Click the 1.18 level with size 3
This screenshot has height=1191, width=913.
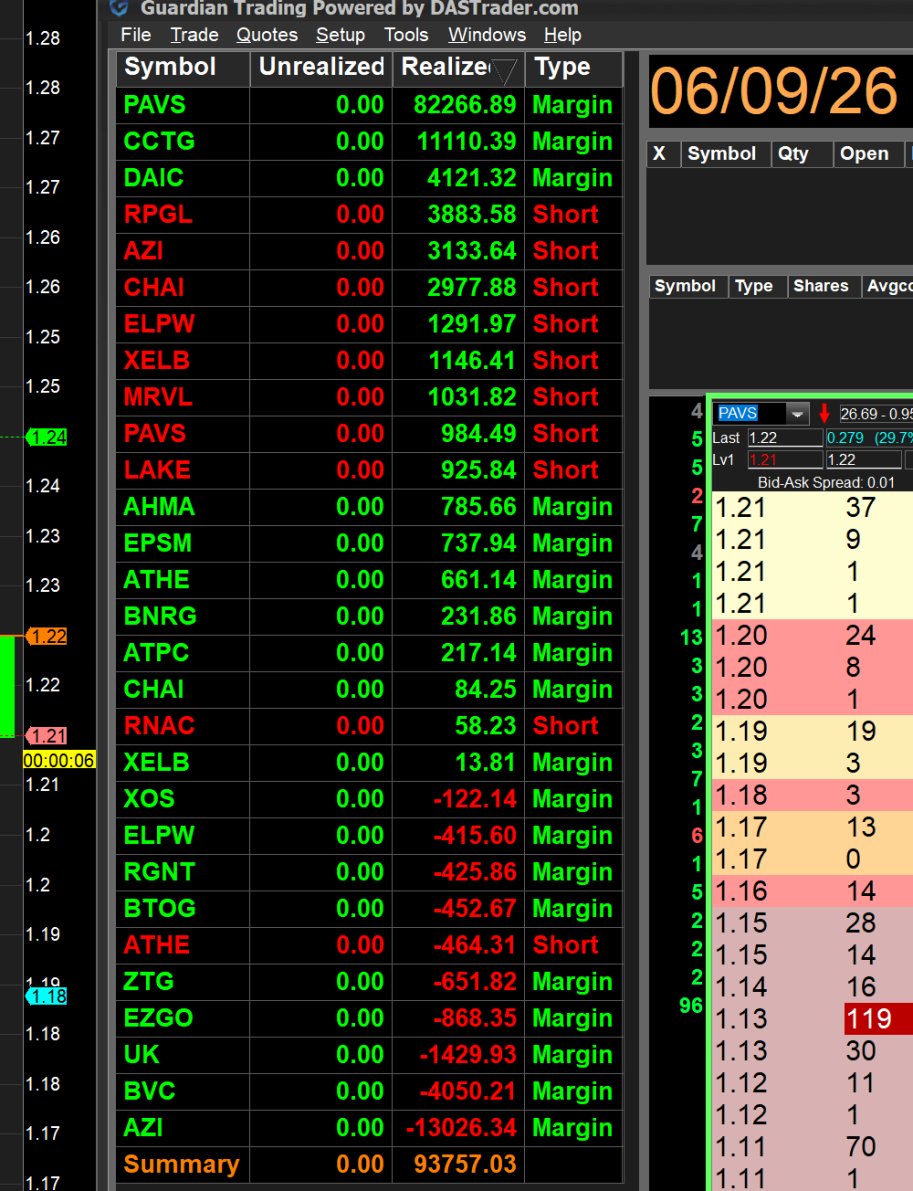[812, 795]
